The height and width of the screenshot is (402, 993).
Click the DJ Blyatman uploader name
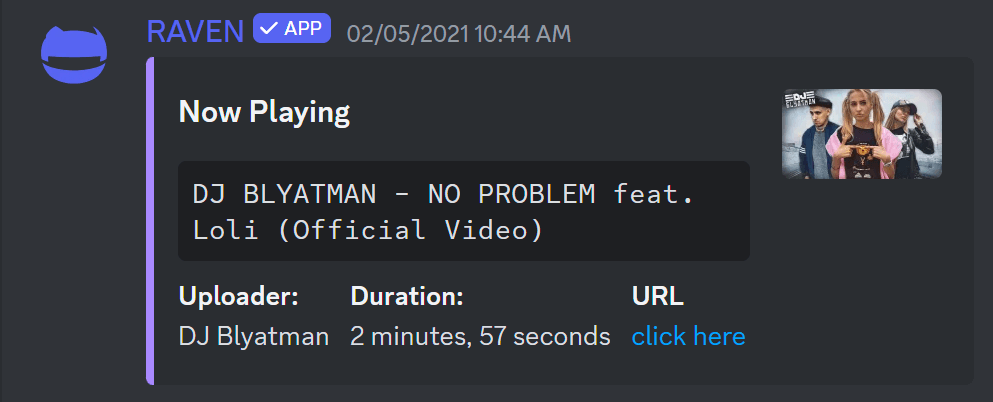point(254,336)
